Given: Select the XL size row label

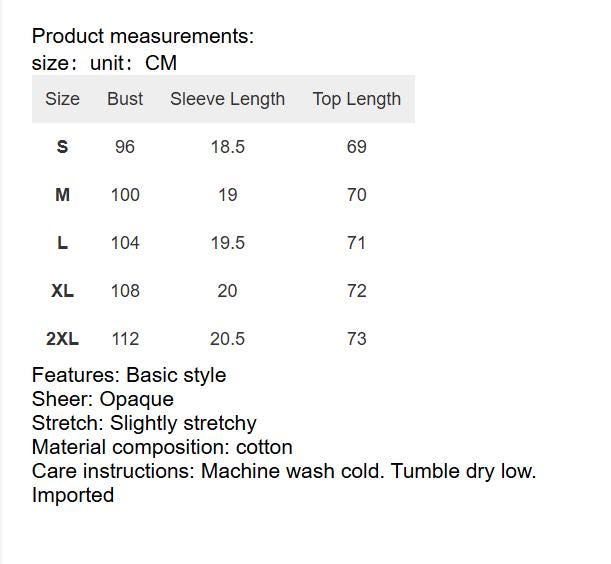Looking at the screenshot, I should click(62, 291).
